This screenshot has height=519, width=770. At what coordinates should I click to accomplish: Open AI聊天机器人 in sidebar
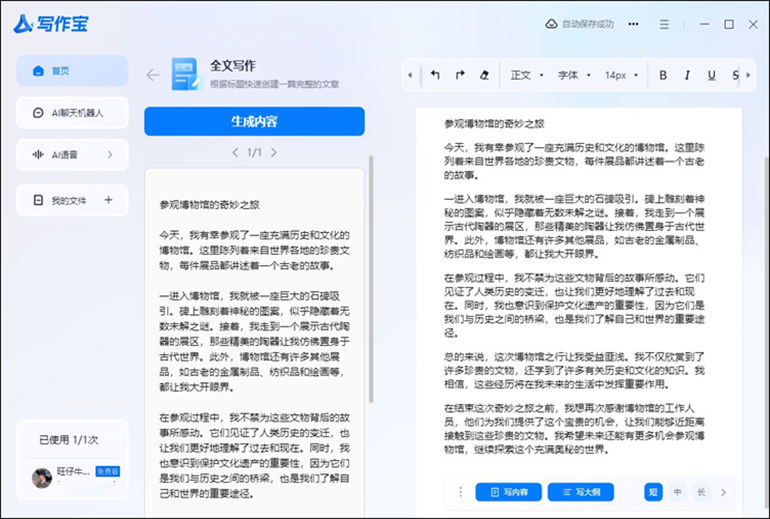(x=72, y=112)
